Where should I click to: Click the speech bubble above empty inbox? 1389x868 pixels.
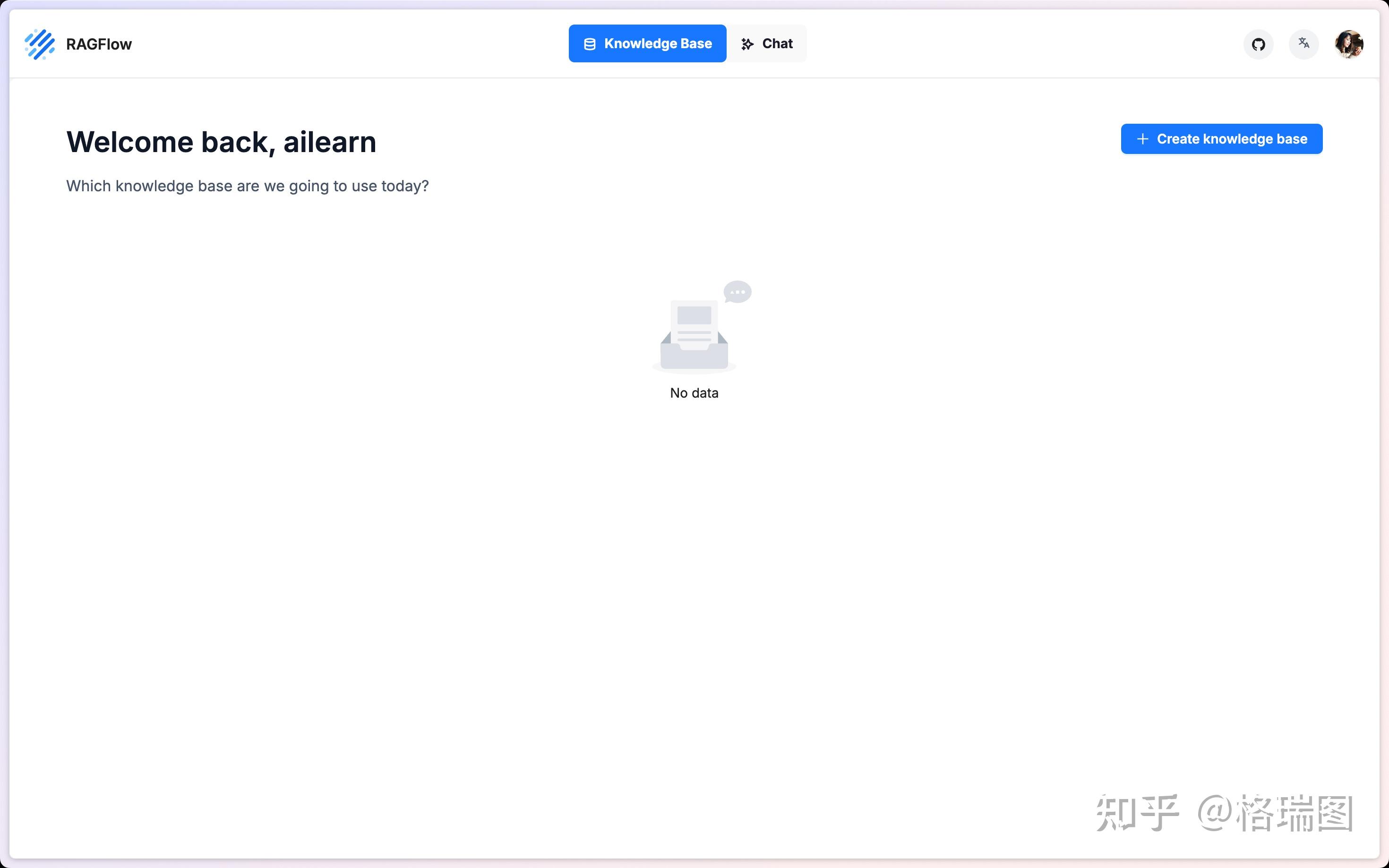(737, 292)
